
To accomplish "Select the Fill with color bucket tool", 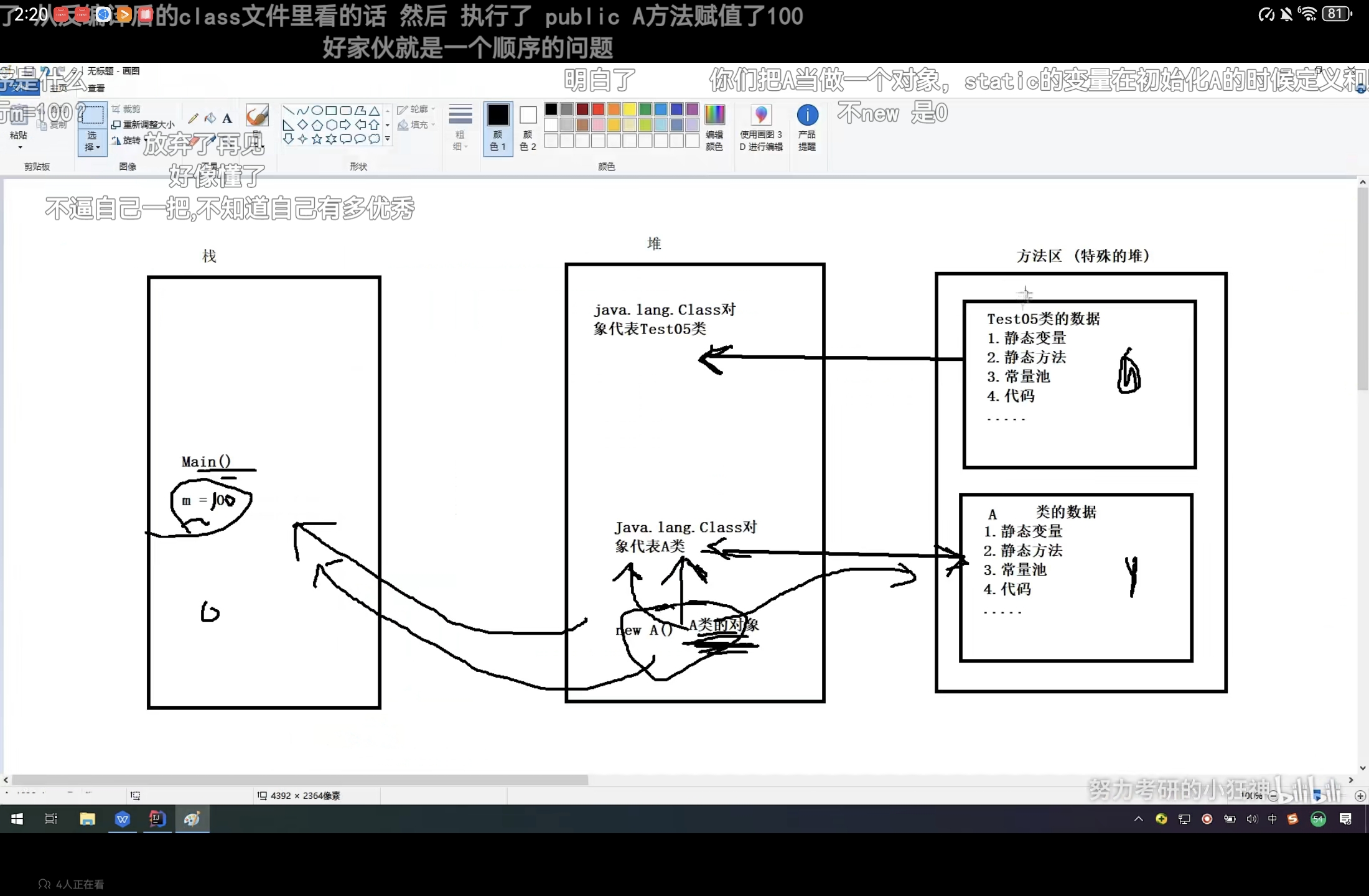I will pos(210,118).
